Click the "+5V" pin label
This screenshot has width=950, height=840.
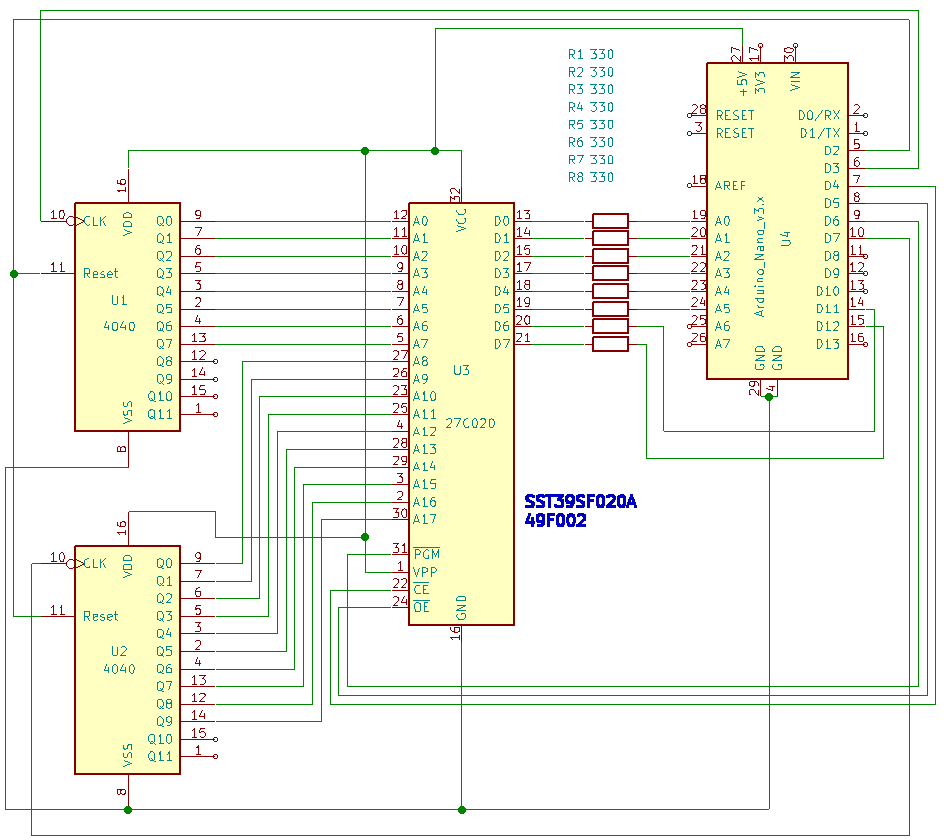tap(742, 84)
